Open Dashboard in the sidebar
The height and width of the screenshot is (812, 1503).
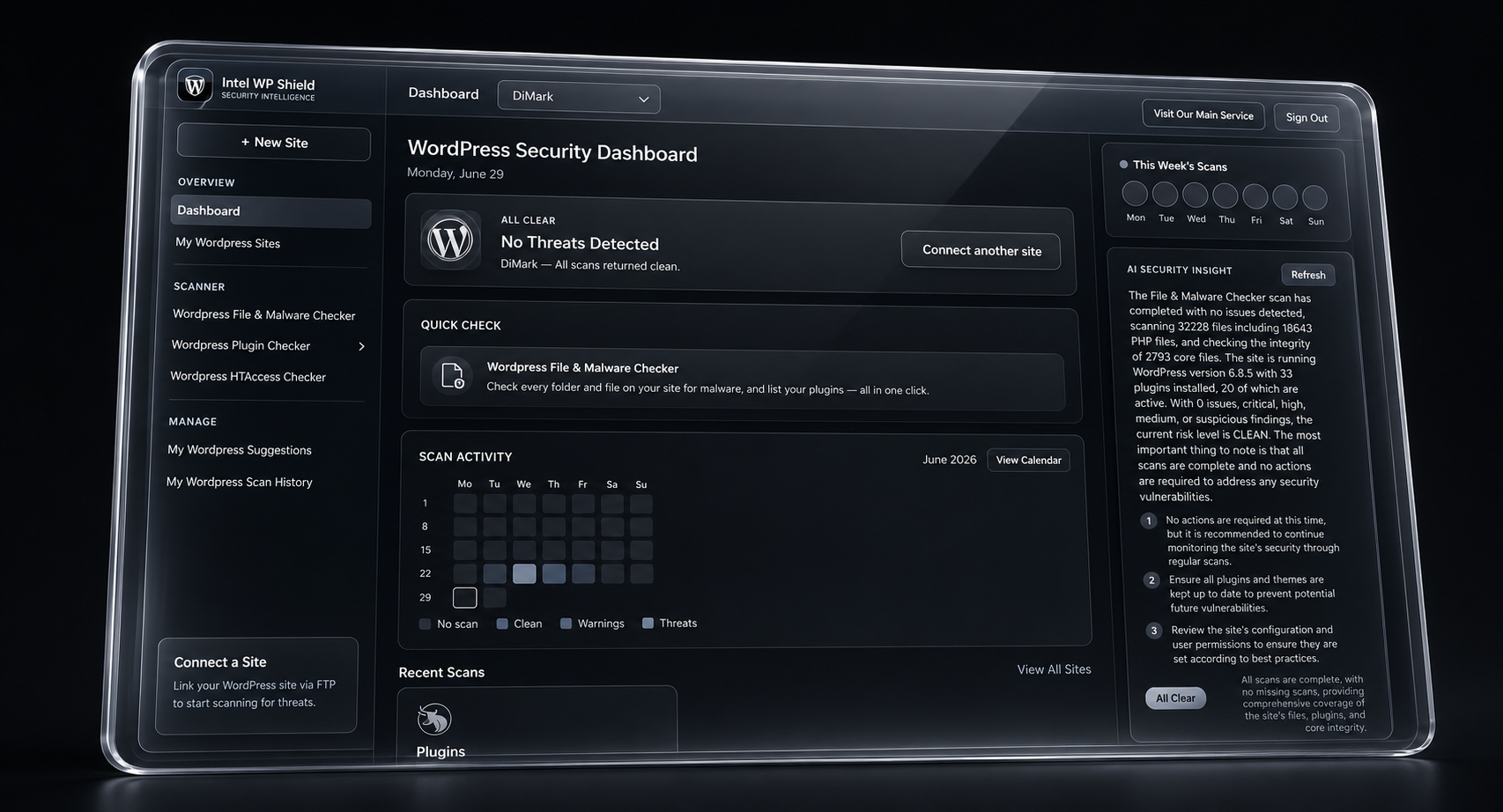click(x=270, y=211)
